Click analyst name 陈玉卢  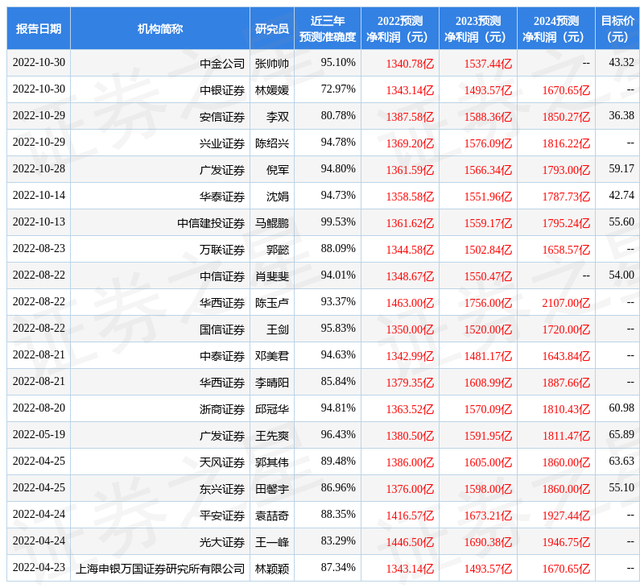[x=272, y=303]
